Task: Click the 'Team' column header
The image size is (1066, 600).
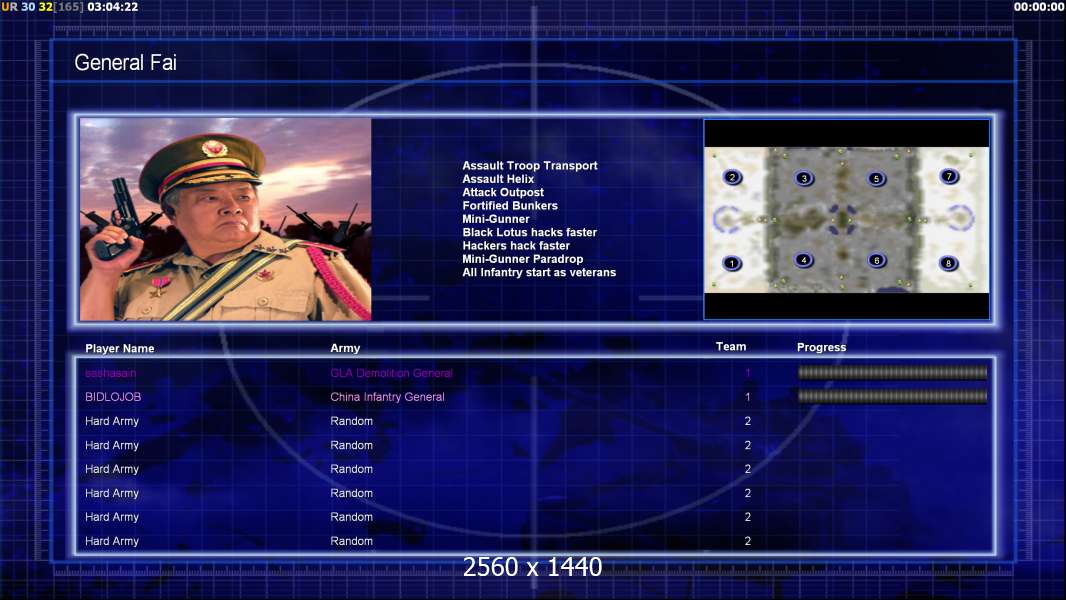Action: 731,347
